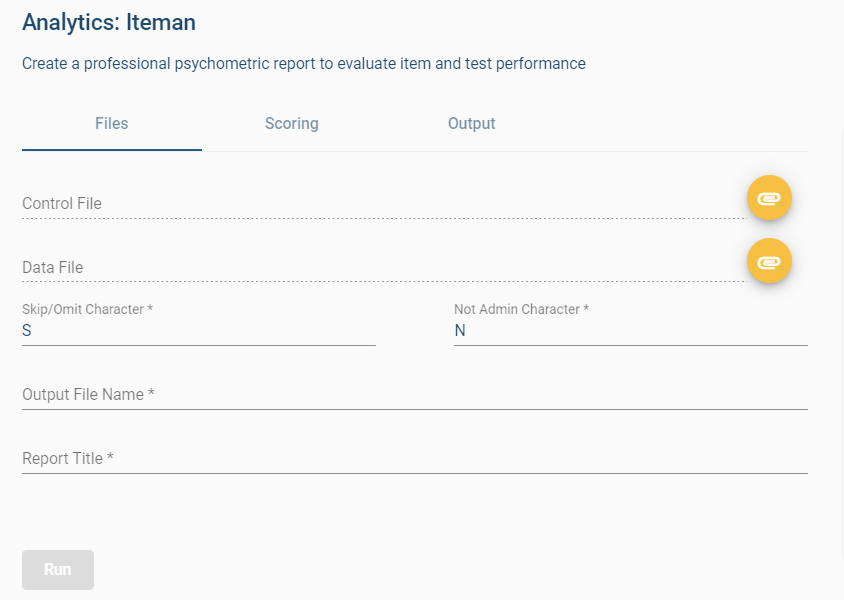
Task: Click the 'Skip/Omit Character *' label
Action: tap(87, 309)
